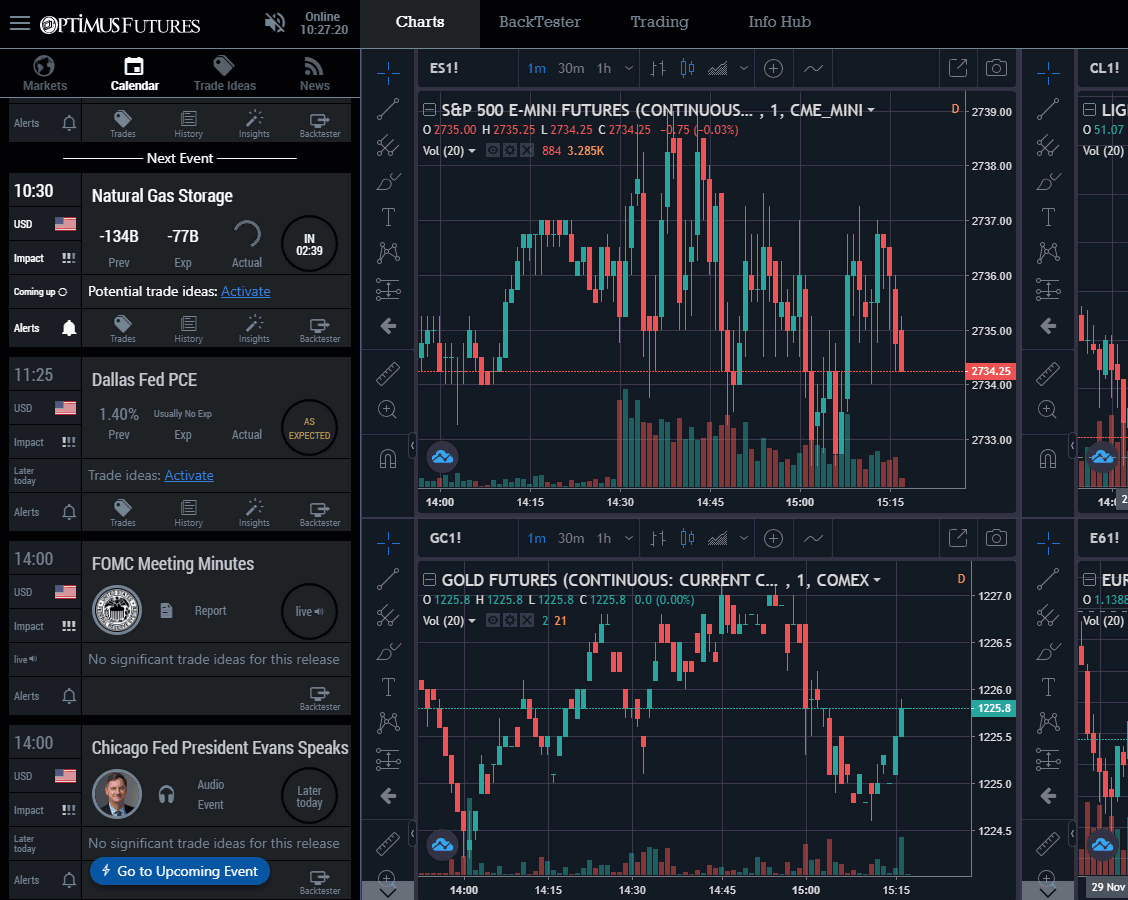Expand the interval dropdown on the GC1! chart

click(628, 538)
